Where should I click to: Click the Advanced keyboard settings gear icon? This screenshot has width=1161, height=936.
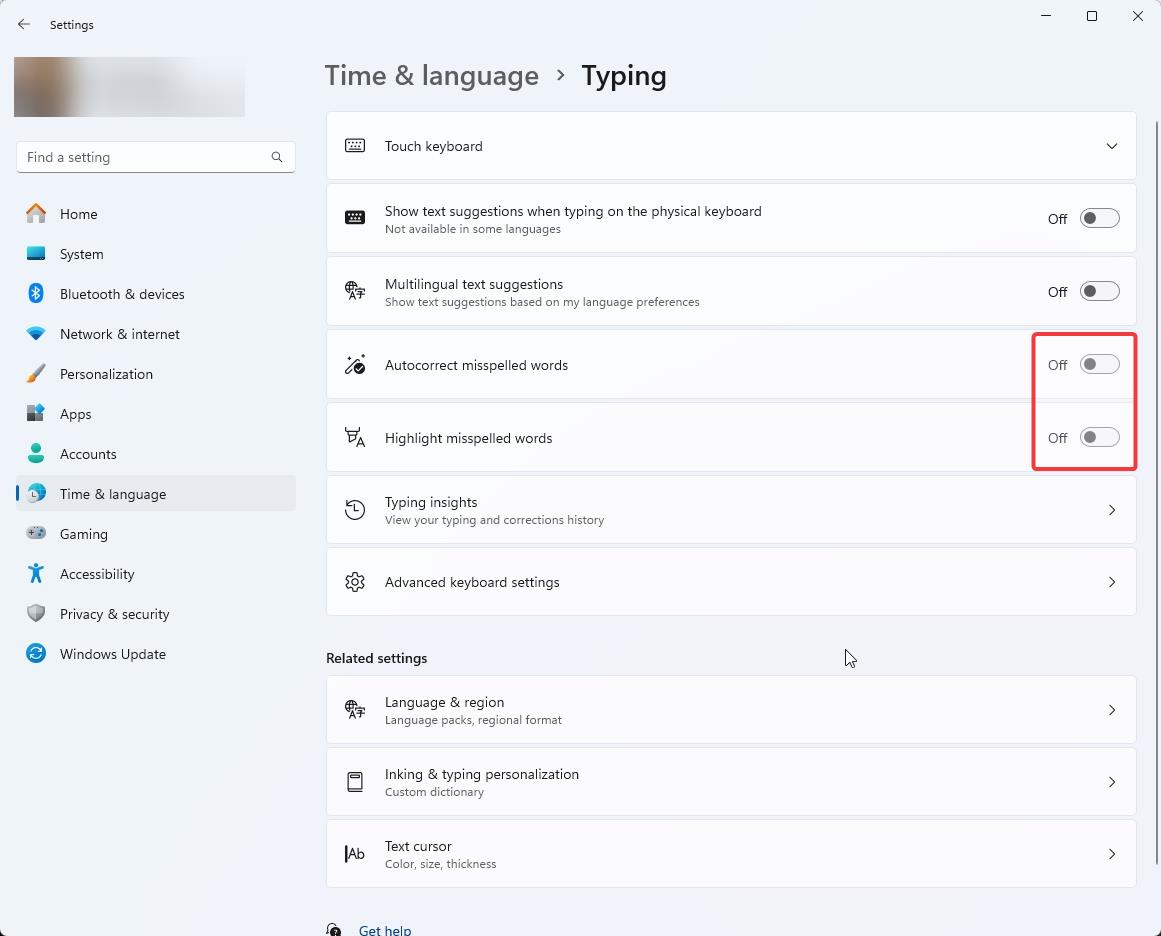[355, 582]
